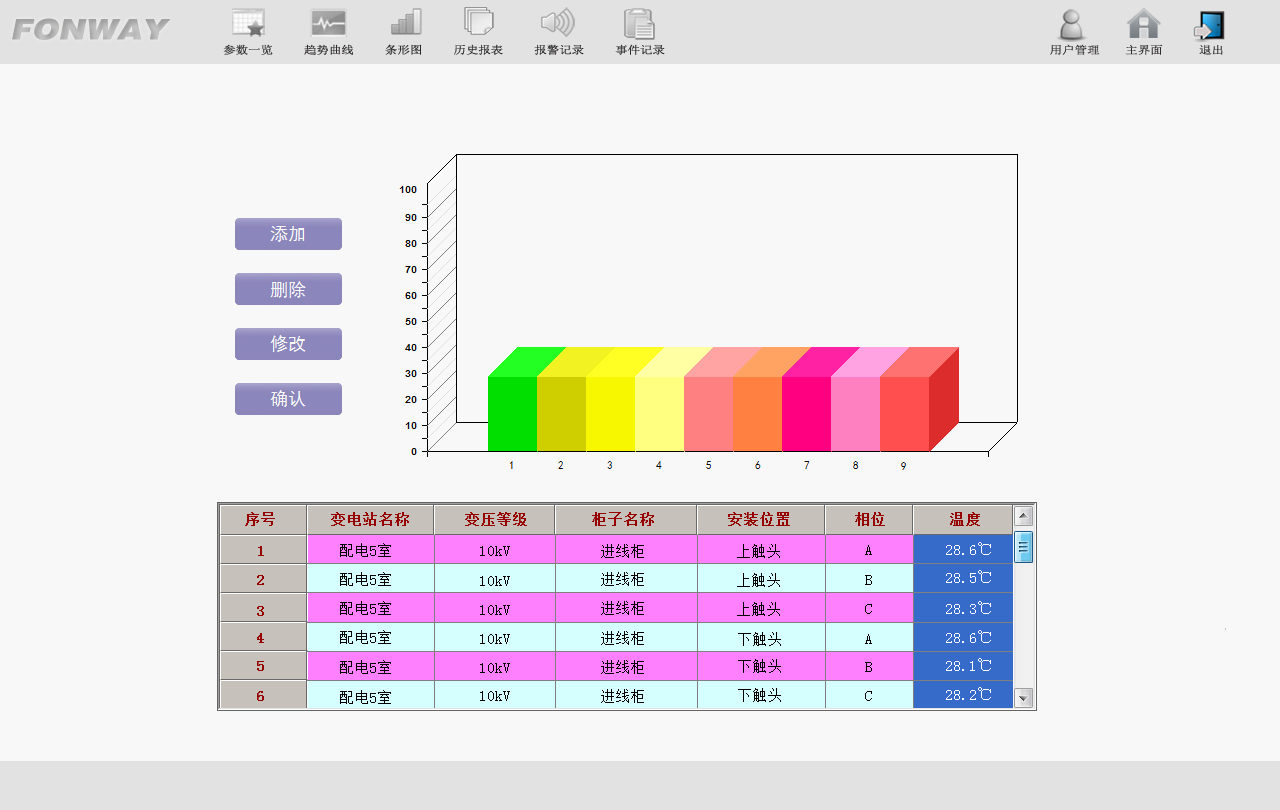Viewport: 1280px width, 810px height.
Task: Click temperature 28.6℃ in row 1
Action: [x=968, y=550]
